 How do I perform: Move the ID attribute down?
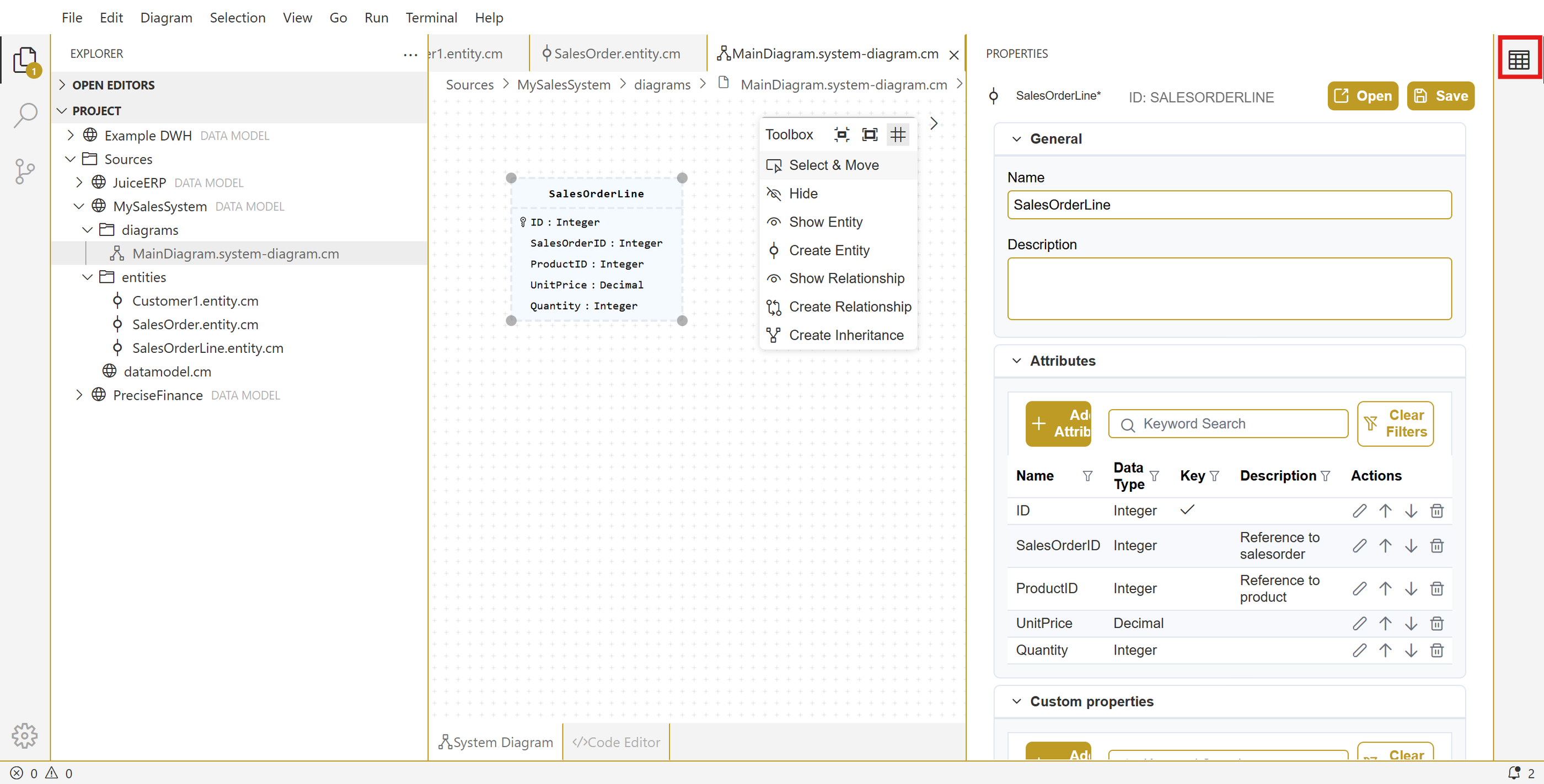pos(1411,511)
